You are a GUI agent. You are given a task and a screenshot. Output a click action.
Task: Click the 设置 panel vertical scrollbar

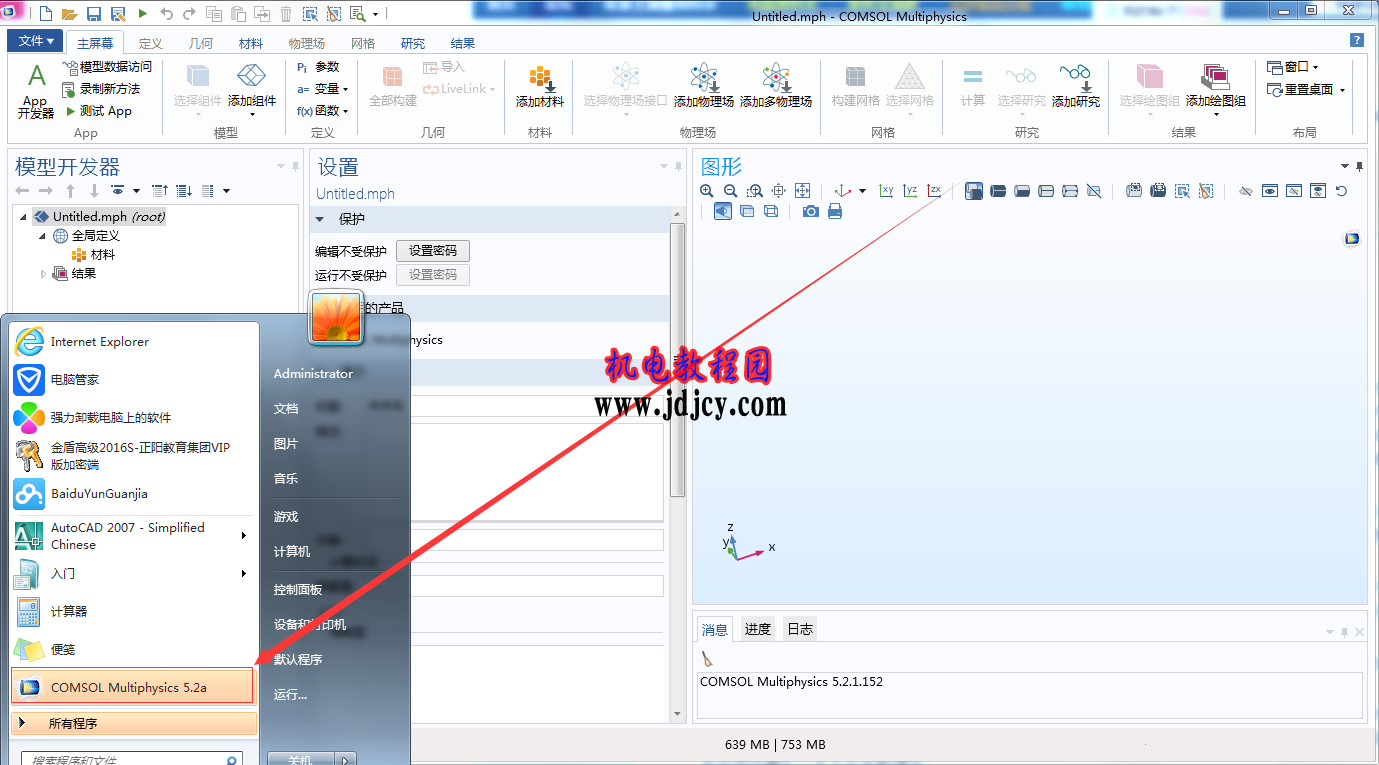[677, 360]
